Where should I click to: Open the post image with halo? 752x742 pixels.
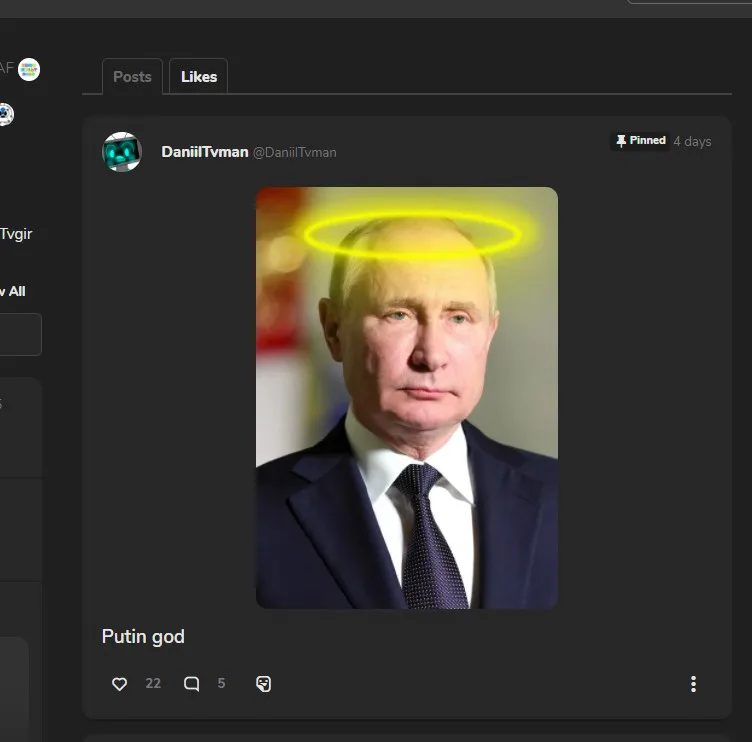pos(407,398)
